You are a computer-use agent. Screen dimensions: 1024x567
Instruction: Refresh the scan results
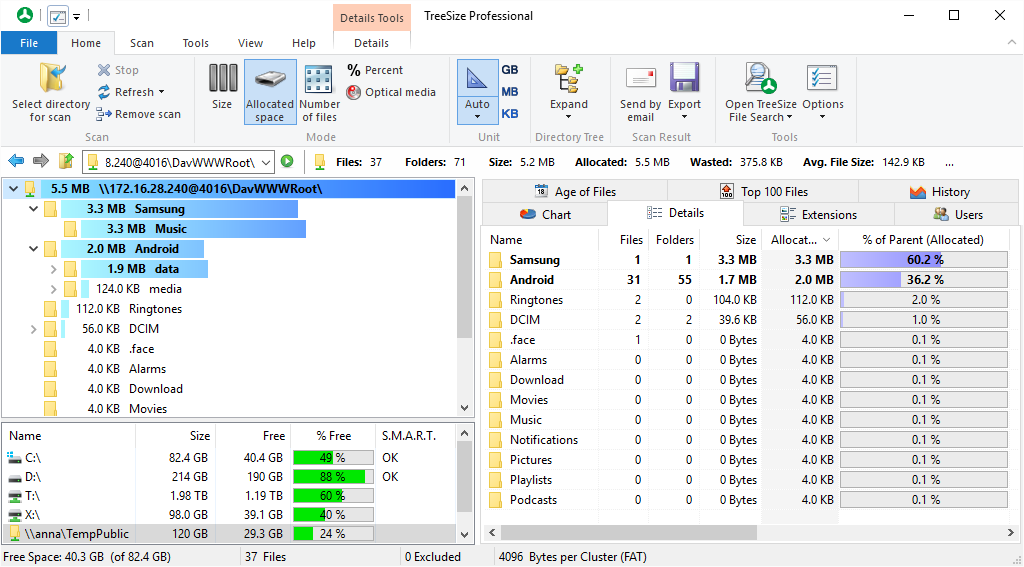point(126,92)
